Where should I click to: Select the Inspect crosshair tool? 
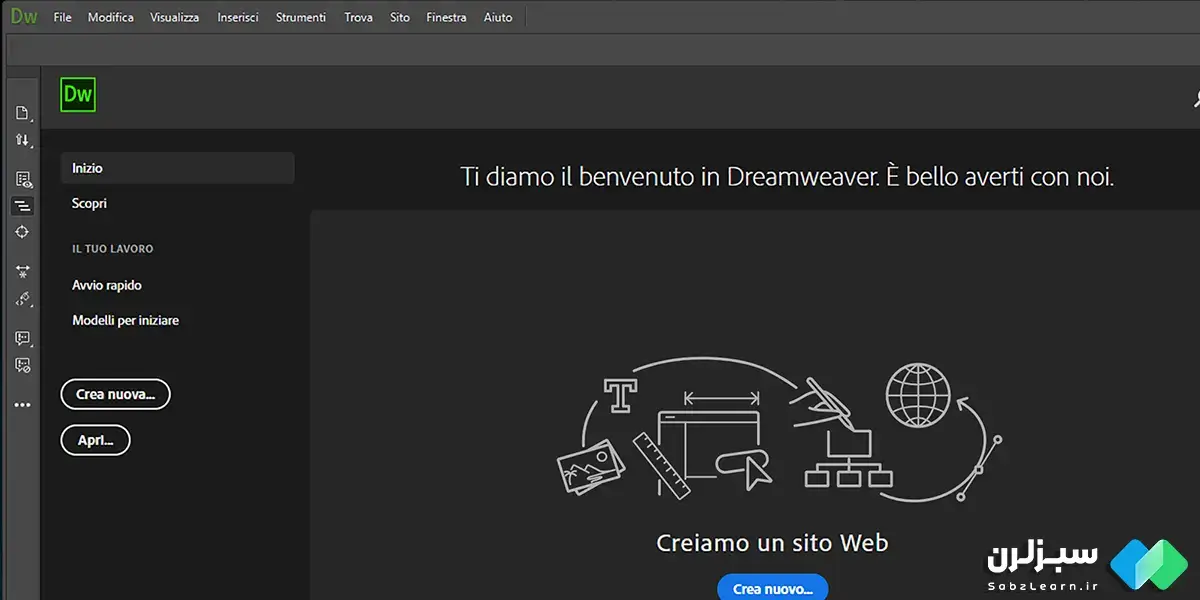pyautogui.click(x=22, y=232)
